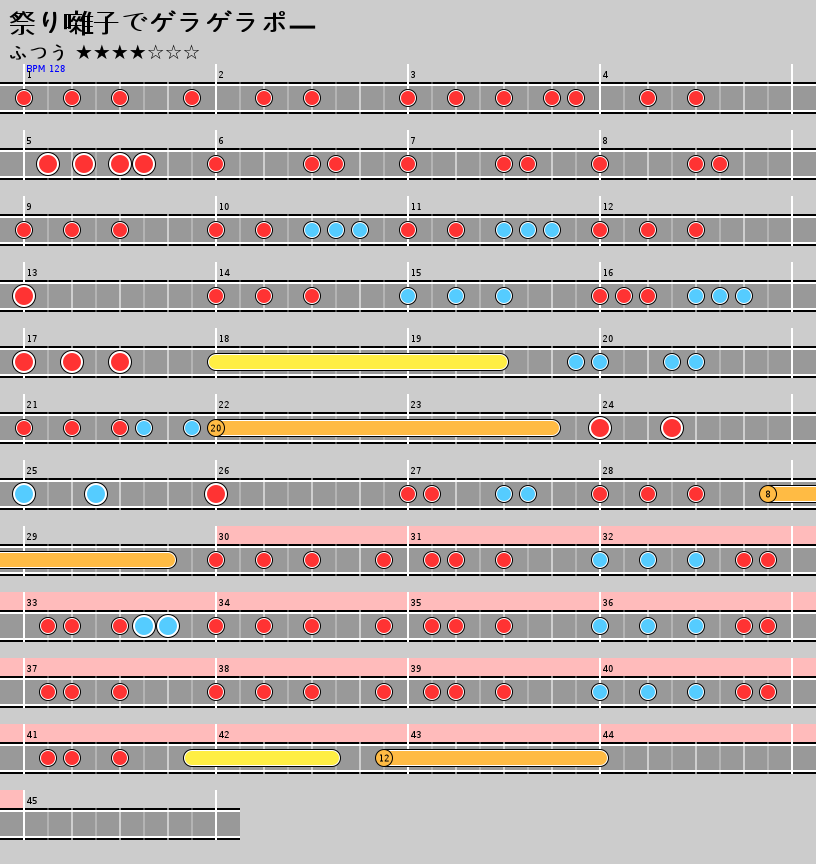Viewport: 816px width, 864px height.
Task: Select the first large red note in measure 5
Action: click(x=48, y=164)
